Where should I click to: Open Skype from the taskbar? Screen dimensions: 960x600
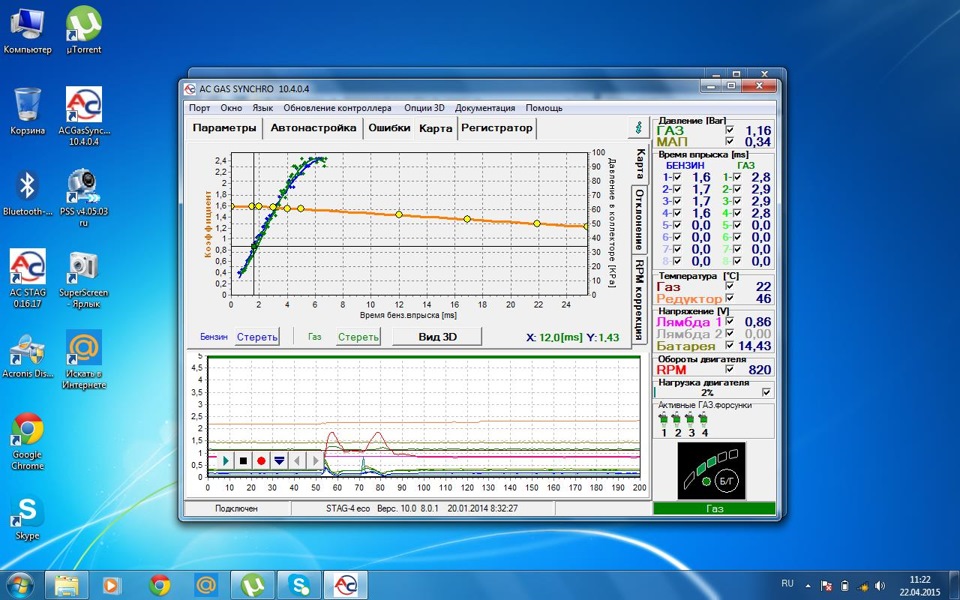(299, 585)
